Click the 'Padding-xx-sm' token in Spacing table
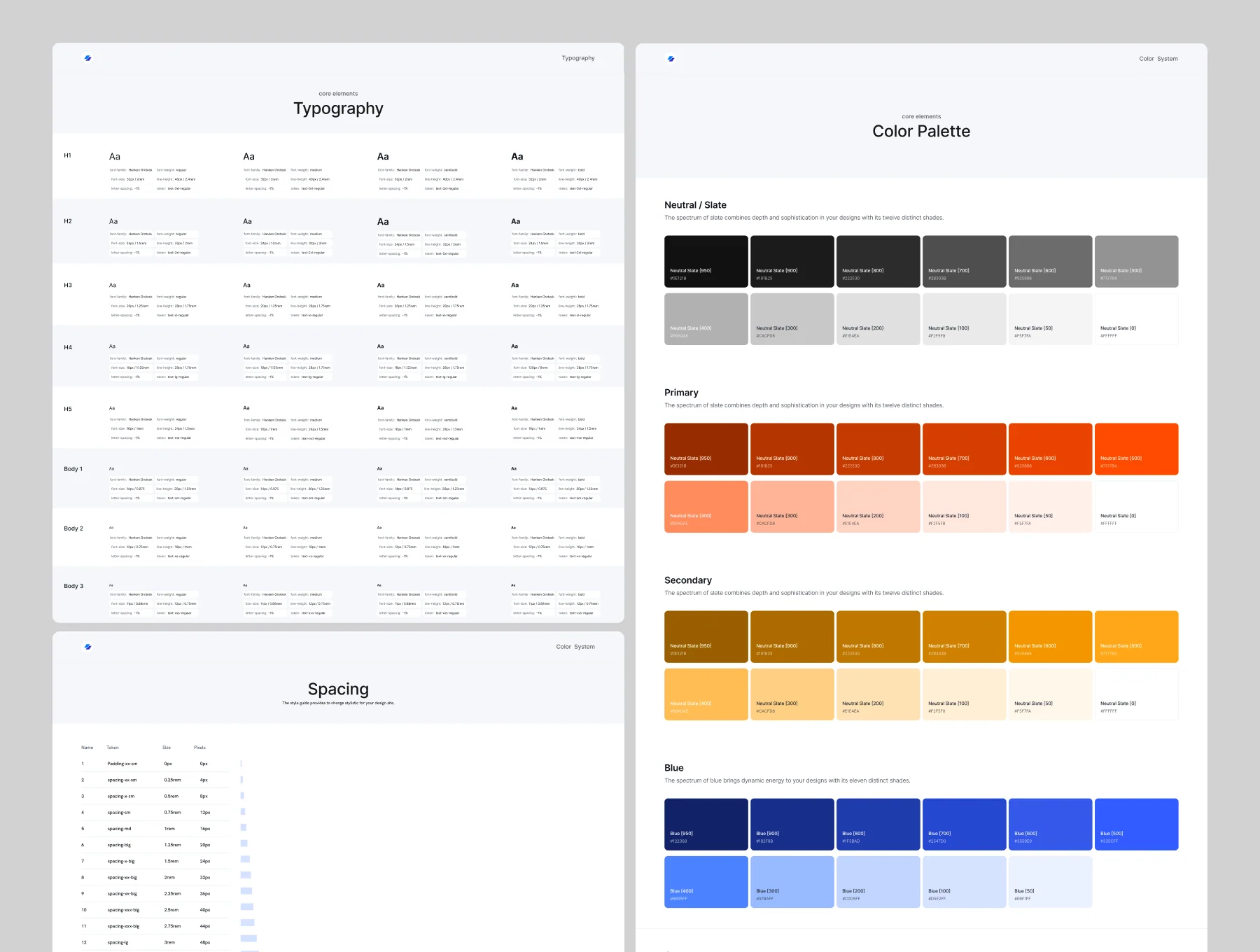Viewport: 1260px width, 952px height. tap(122, 764)
